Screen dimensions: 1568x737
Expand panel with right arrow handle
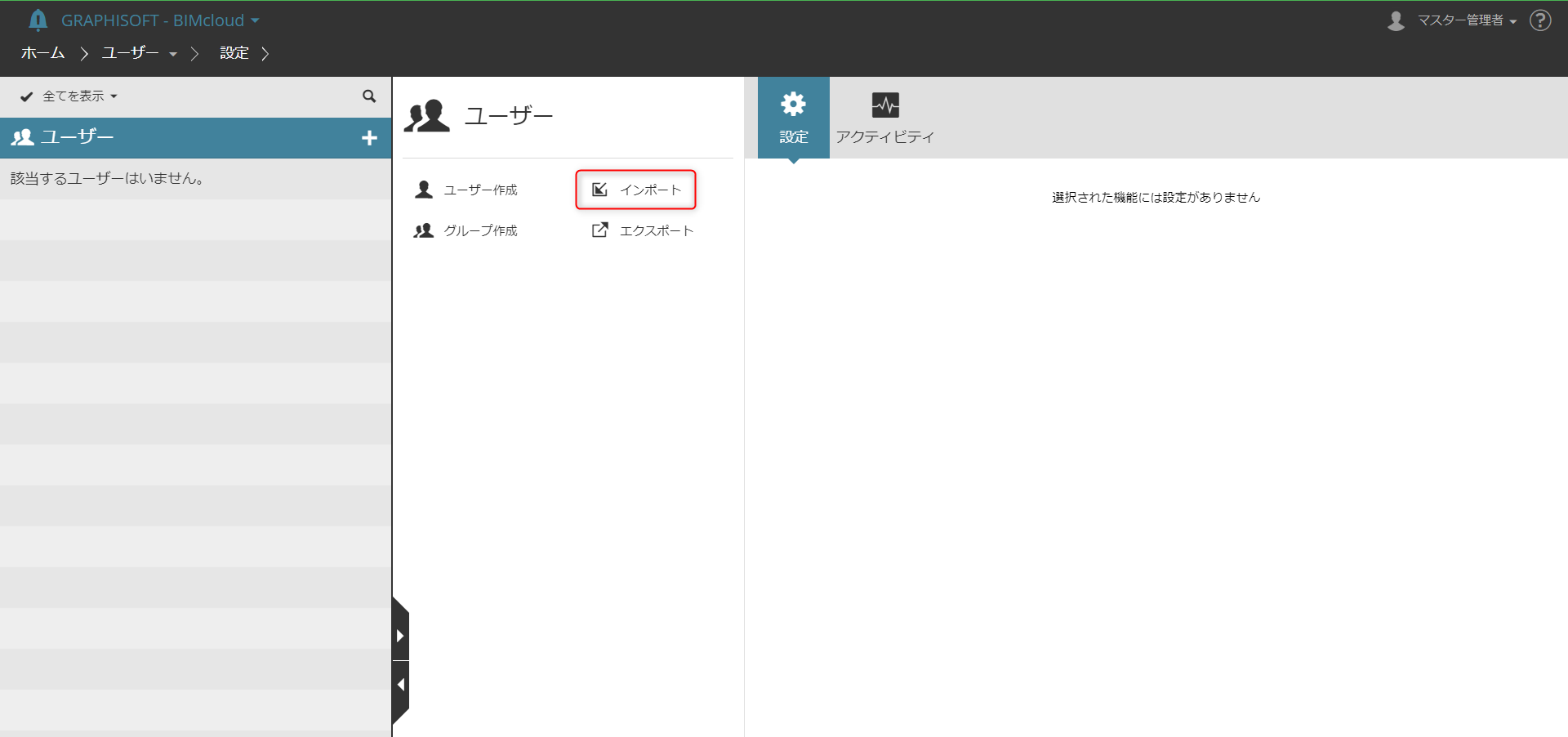click(x=400, y=636)
